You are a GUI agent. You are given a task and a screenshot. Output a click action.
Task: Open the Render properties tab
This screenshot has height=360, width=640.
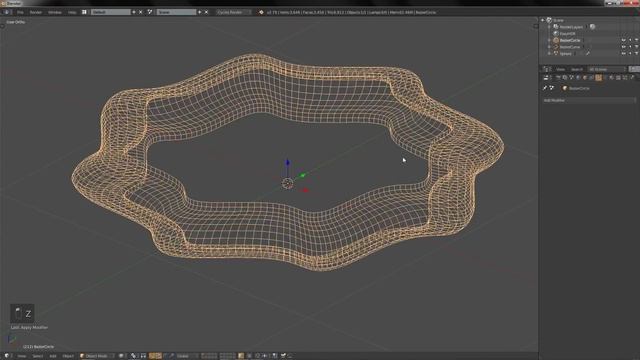pyautogui.click(x=558, y=78)
